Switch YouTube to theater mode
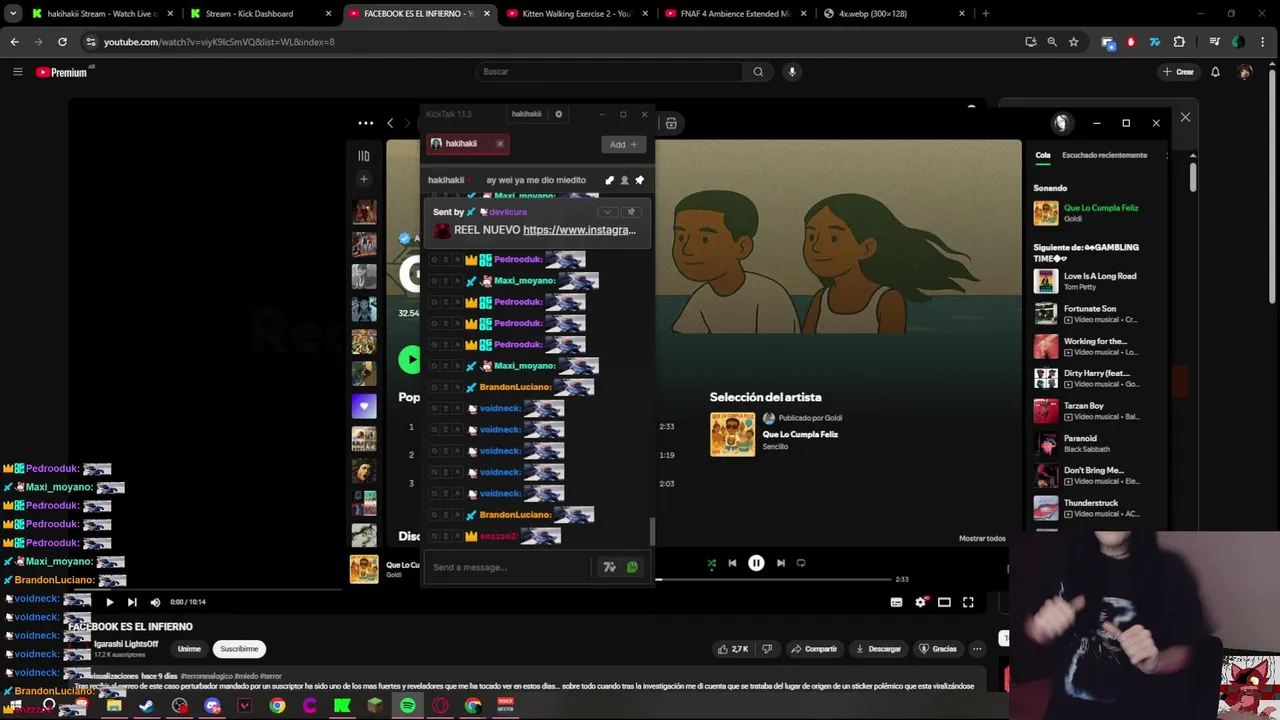This screenshot has height=720, width=1280. 944,602
